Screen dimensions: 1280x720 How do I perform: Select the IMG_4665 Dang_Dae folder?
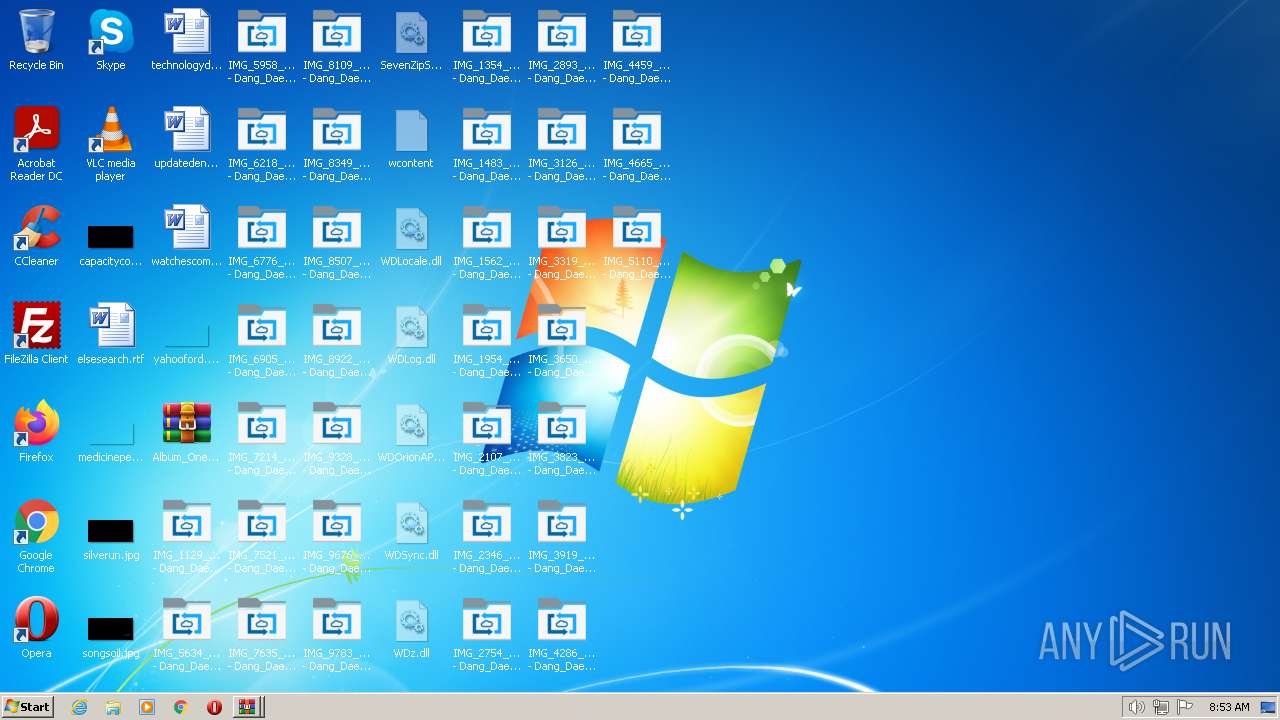click(x=636, y=144)
